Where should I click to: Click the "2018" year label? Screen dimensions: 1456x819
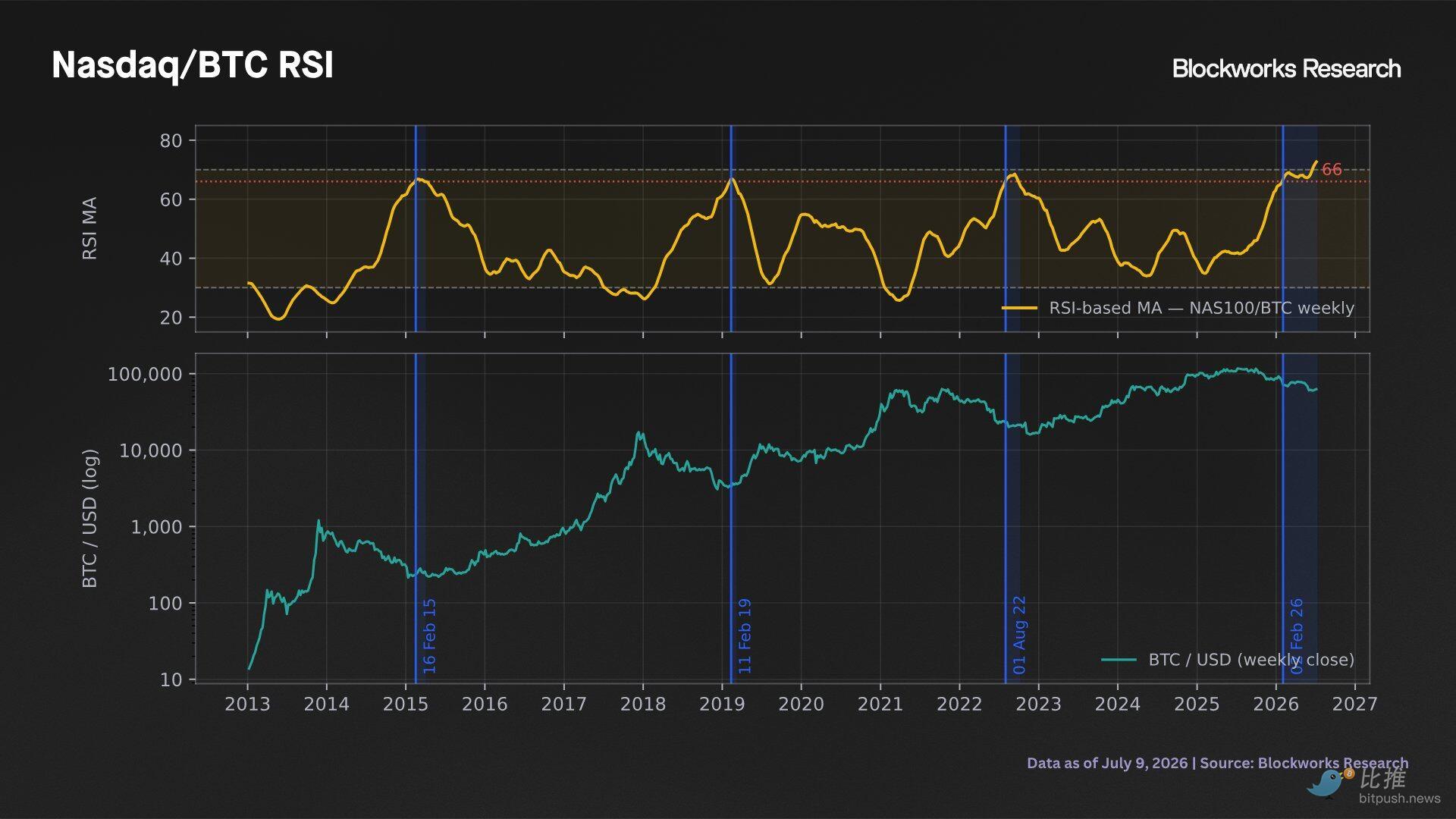pos(643,704)
